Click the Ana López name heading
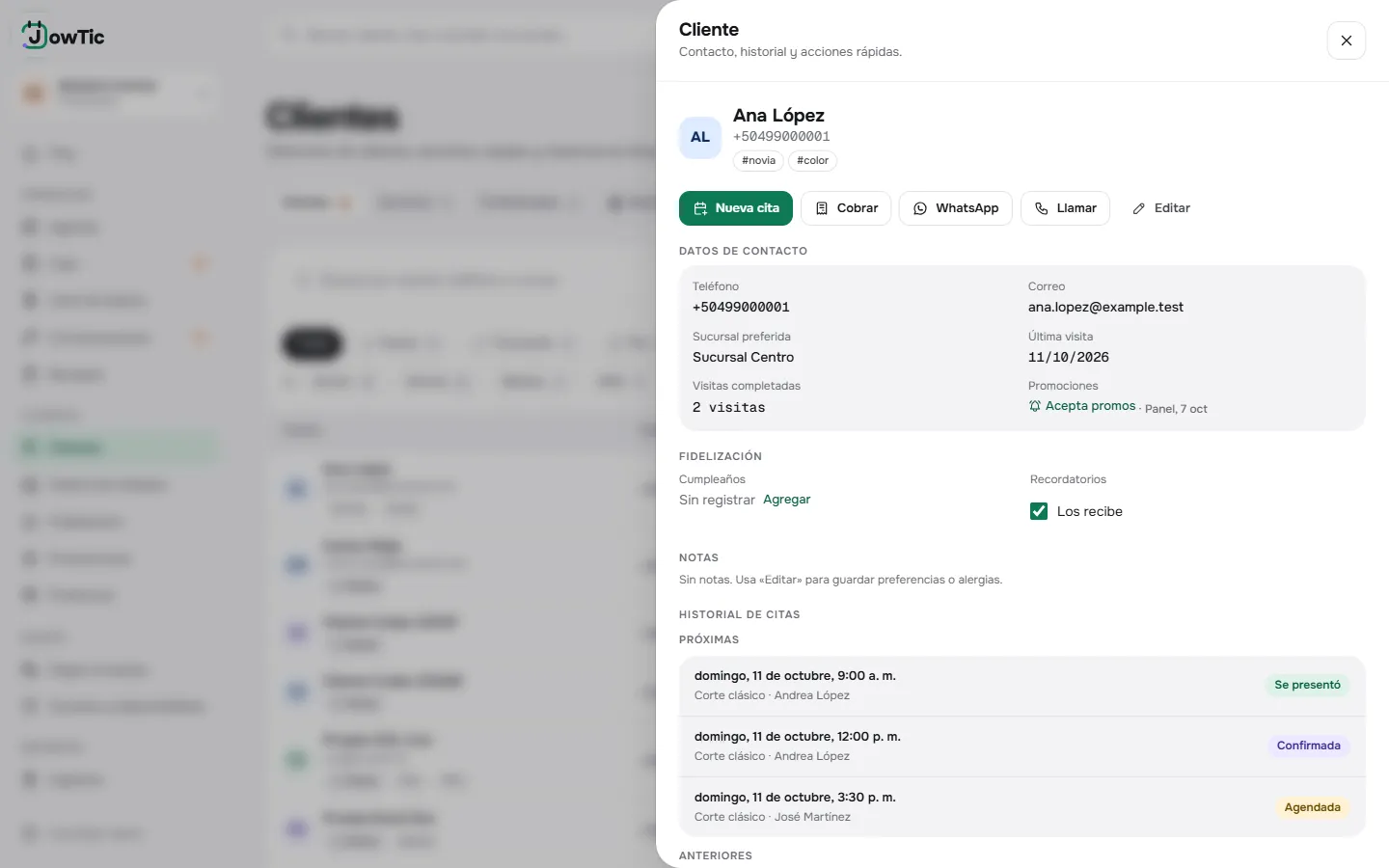The height and width of the screenshot is (868, 1389). (778, 116)
